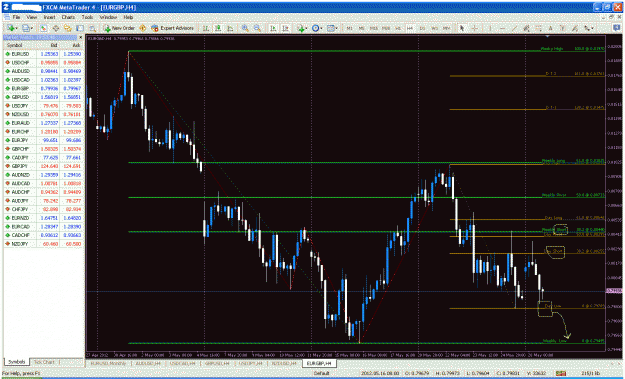
Task: Select the D1 timeframe
Action: click(x=423, y=28)
